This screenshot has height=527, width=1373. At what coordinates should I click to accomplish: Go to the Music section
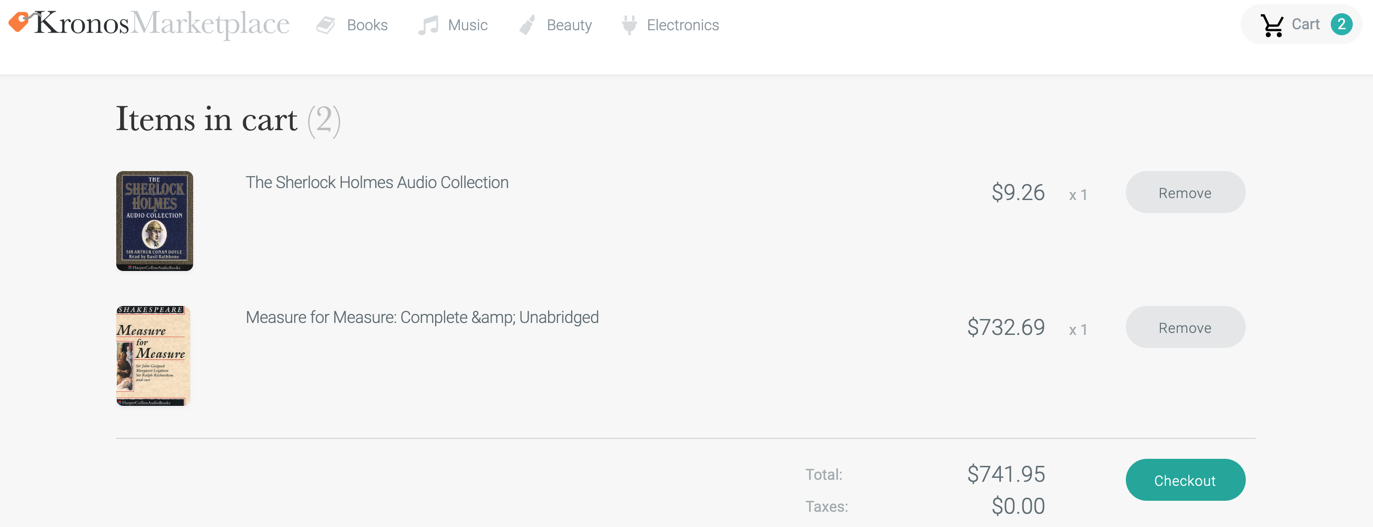(467, 25)
